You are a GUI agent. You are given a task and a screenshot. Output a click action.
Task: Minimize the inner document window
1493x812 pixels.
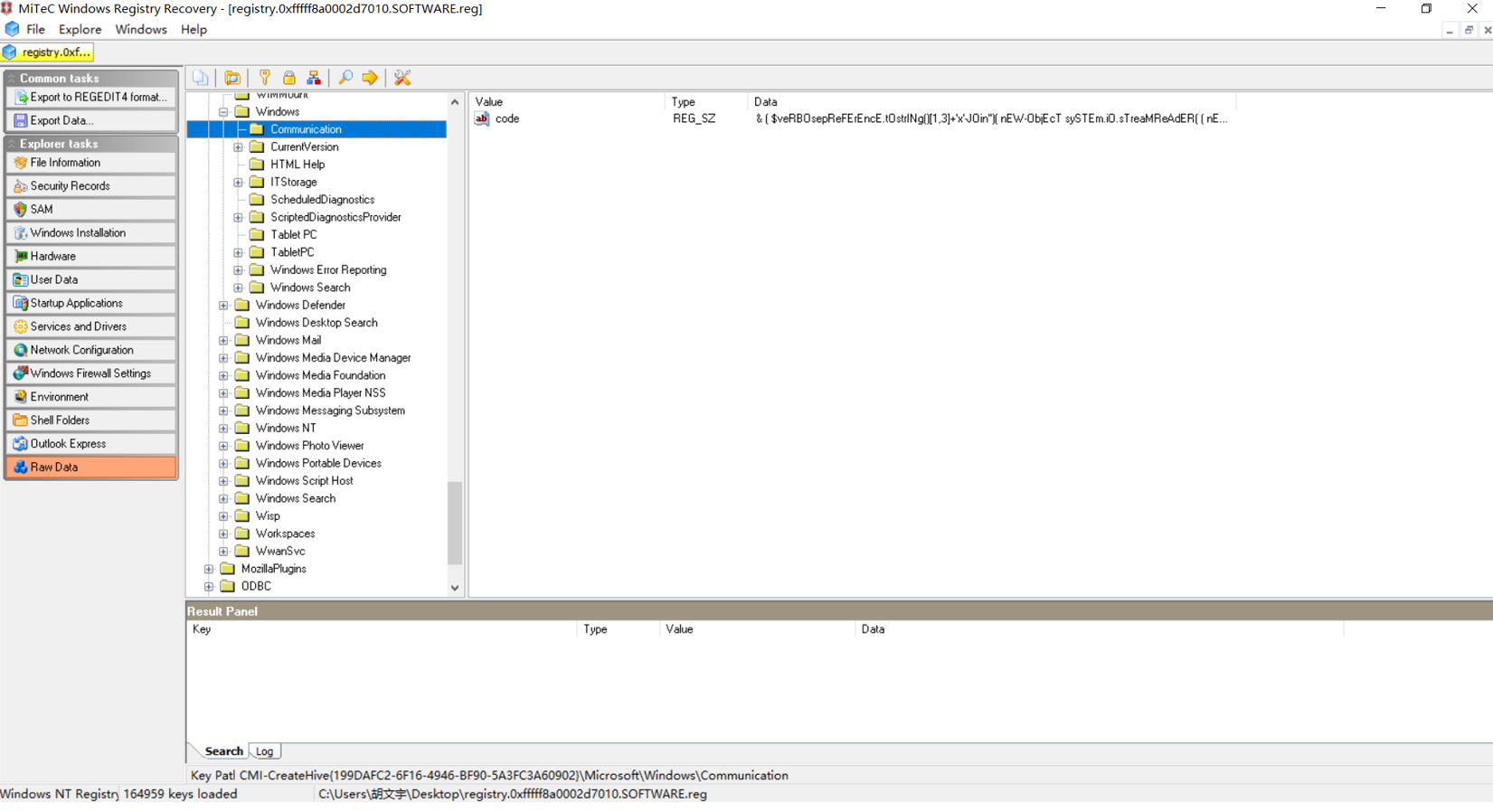click(x=1450, y=30)
